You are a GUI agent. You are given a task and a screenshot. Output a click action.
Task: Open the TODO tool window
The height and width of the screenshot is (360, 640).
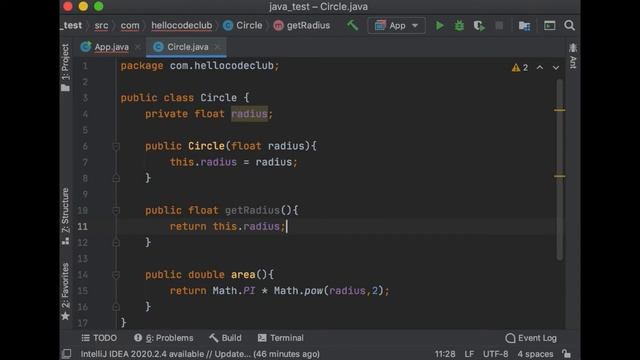(x=99, y=338)
